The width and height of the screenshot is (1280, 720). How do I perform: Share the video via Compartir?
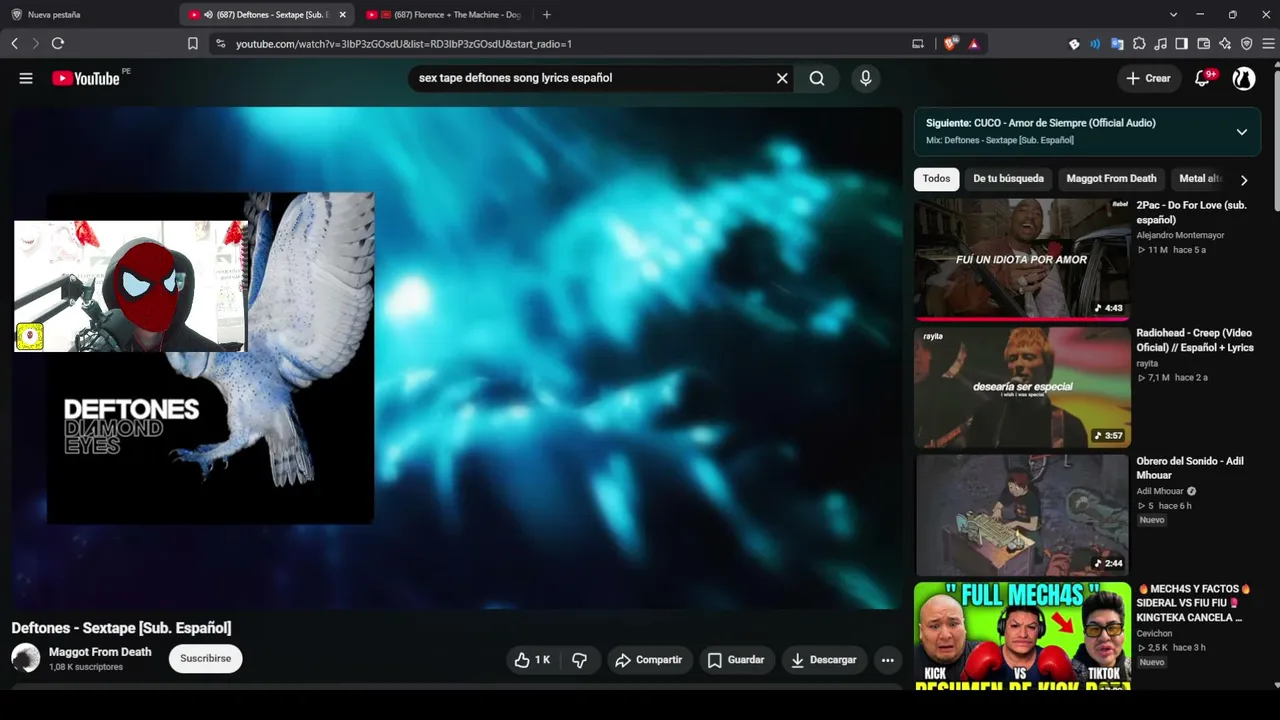649,660
